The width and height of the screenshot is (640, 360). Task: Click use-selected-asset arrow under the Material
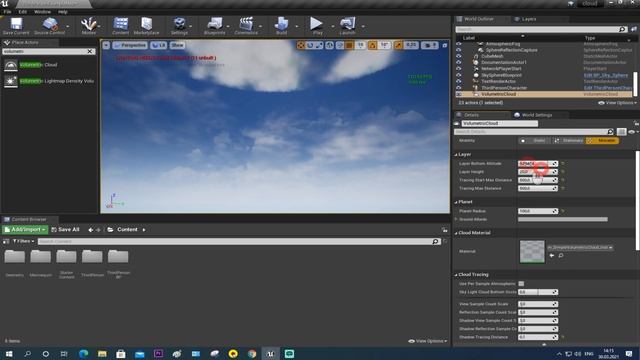click(x=551, y=256)
